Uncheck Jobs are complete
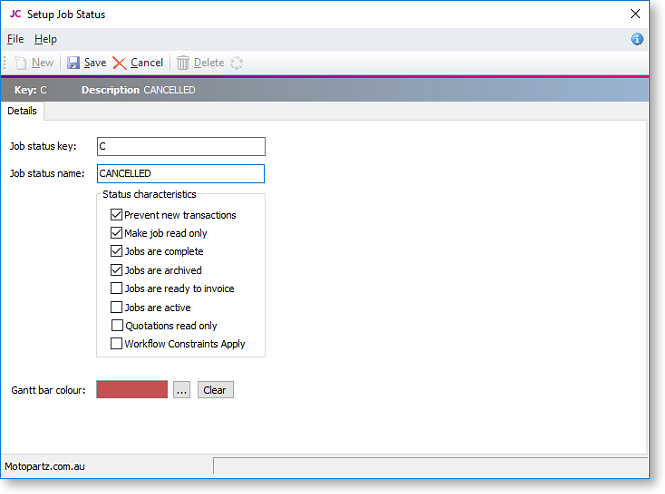Image resolution: width=665 pixels, height=494 pixels. (x=116, y=251)
